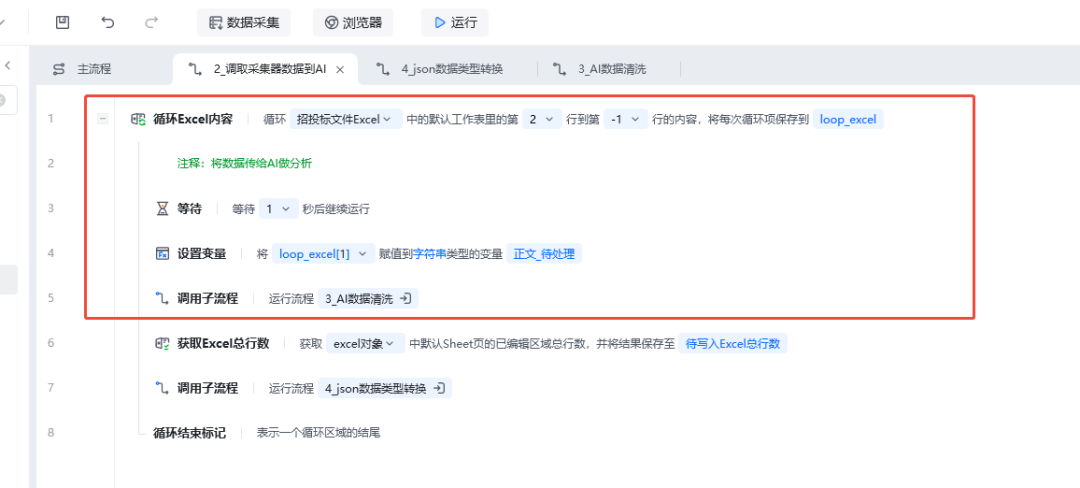
Task: Click the 主流程 tab flow icon
Action: [x=59, y=69]
